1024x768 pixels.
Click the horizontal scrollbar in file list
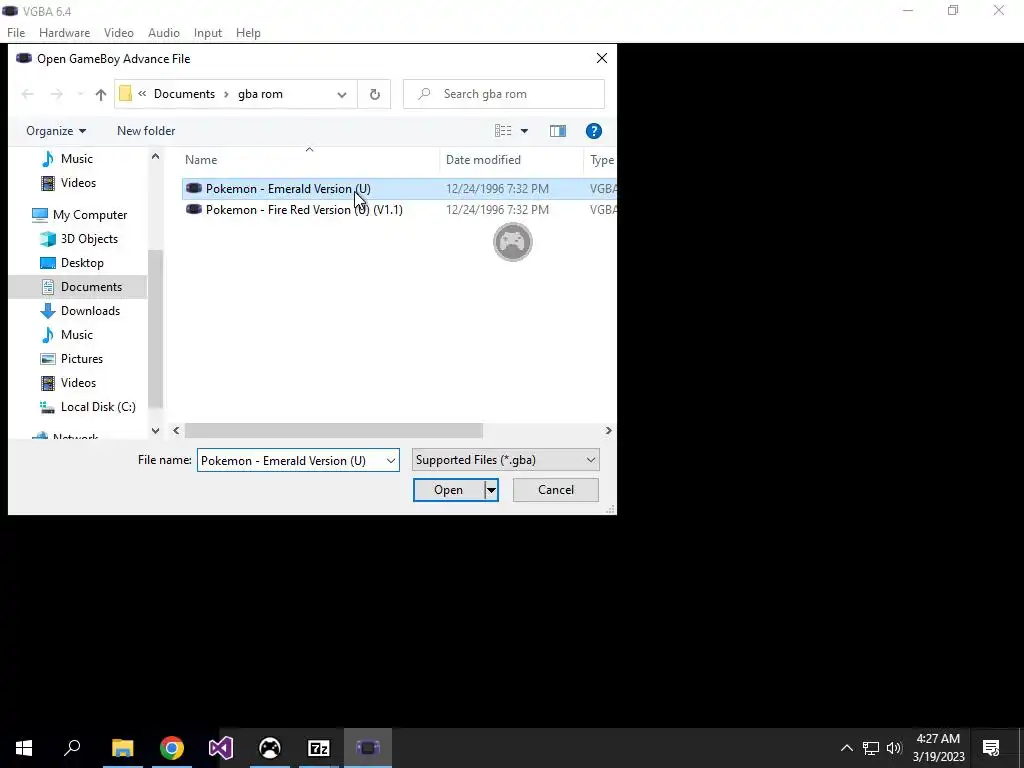click(x=334, y=430)
